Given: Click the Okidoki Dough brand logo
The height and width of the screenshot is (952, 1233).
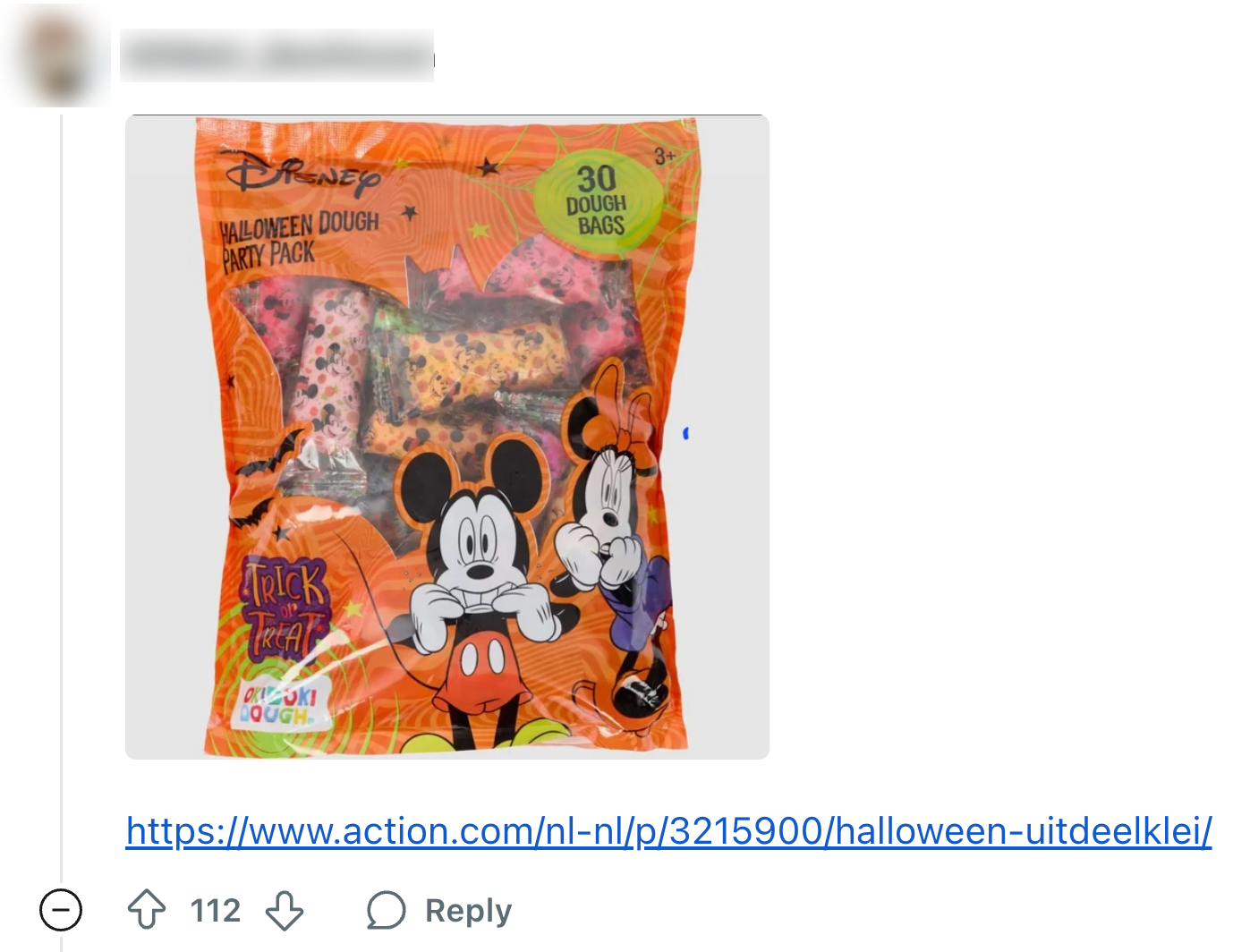Looking at the screenshot, I should click(x=278, y=703).
